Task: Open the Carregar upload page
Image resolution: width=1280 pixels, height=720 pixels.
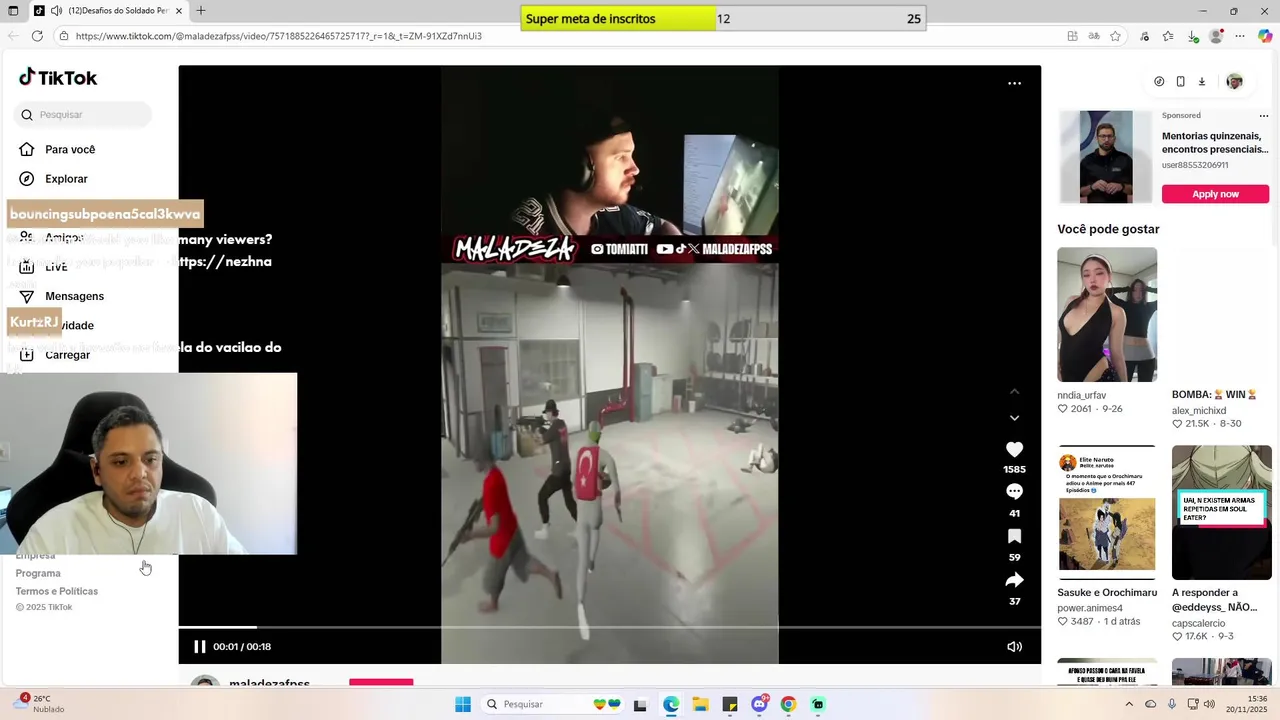Action: click(x=54, y=355)
